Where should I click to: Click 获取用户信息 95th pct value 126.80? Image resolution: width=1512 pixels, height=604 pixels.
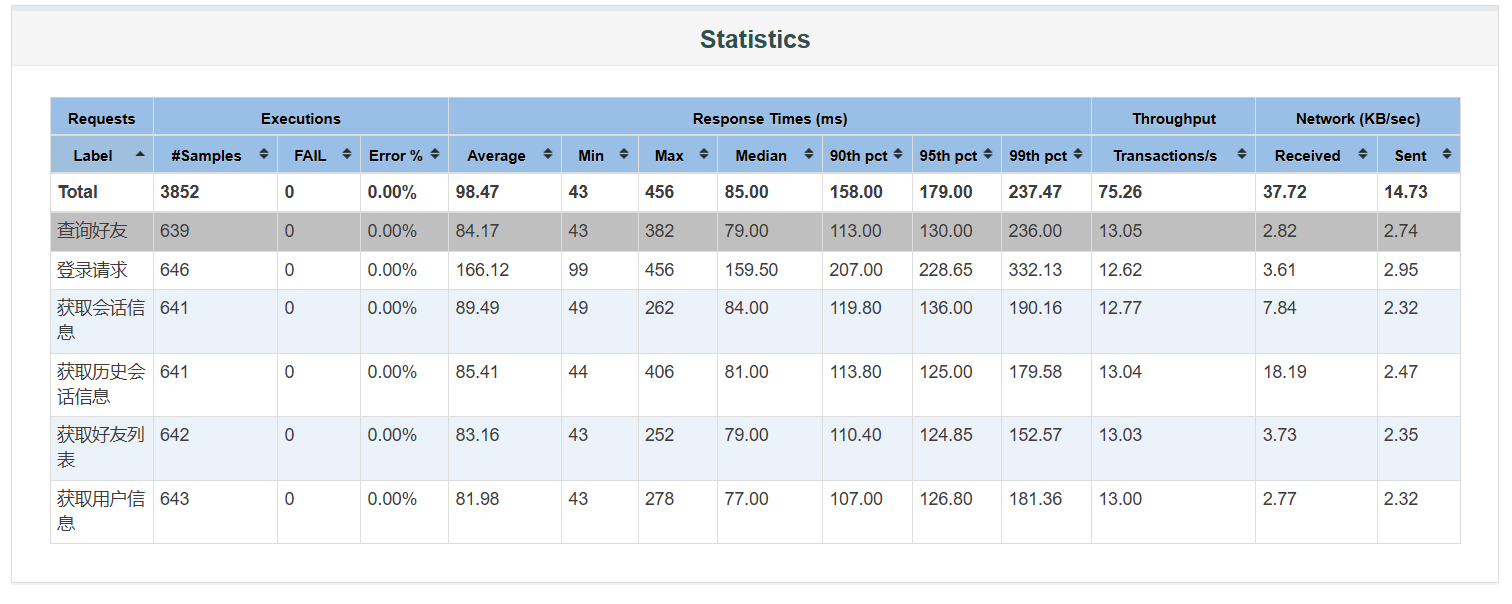click(946, 499)
